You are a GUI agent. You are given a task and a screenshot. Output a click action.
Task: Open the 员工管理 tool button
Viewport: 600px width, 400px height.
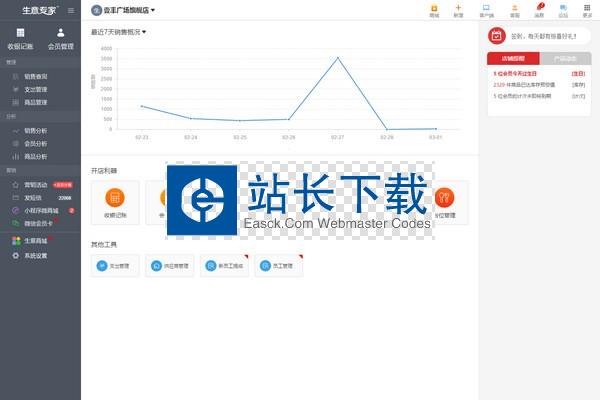tap(279, 265)
